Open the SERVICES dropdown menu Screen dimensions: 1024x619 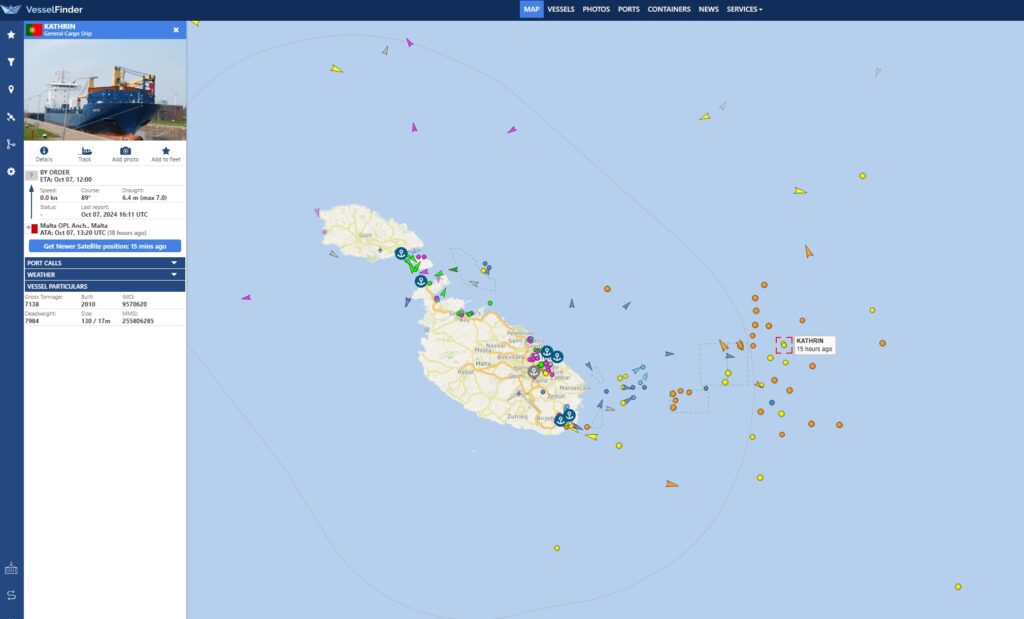(744, 9)
